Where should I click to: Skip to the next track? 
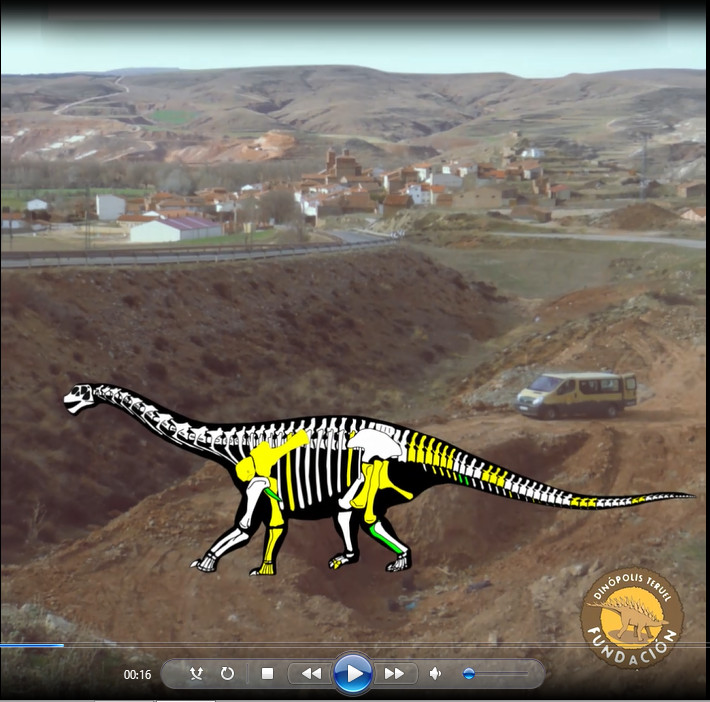(394, 674)
